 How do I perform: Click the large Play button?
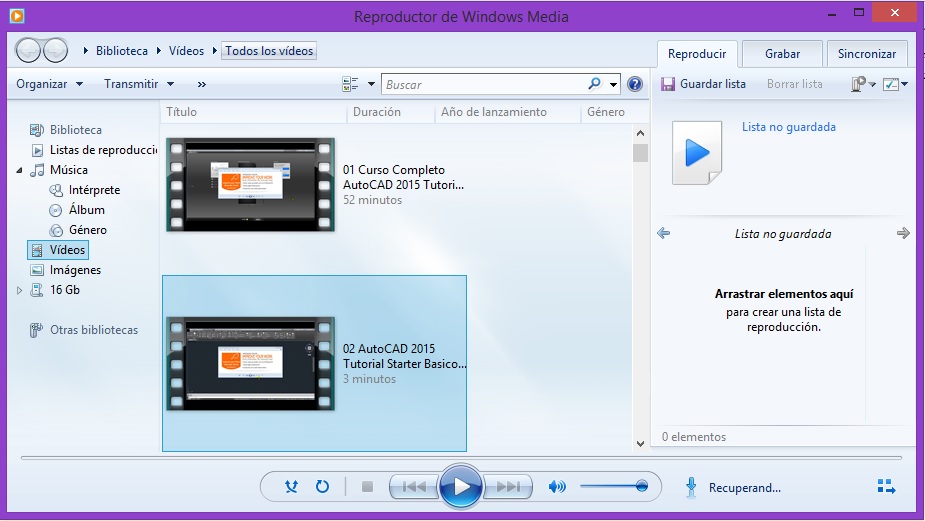(x=460, y=487)
